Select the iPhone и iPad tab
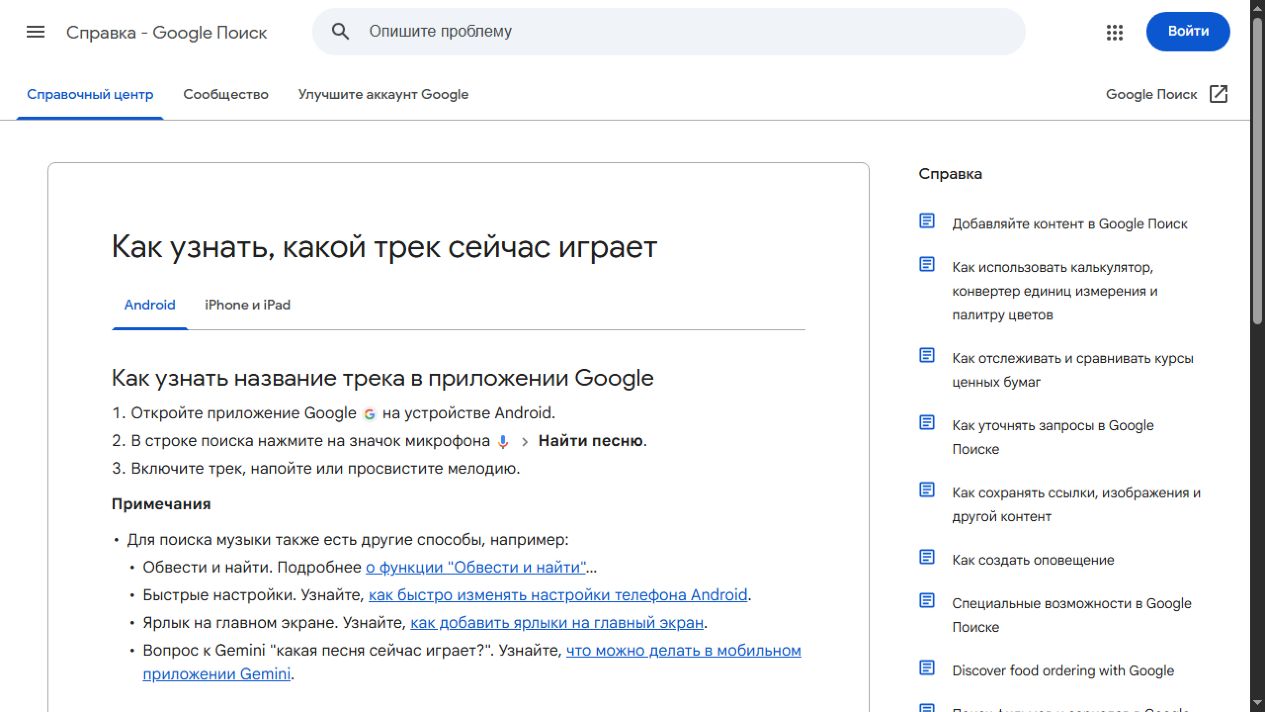Screen dimensions: 1265x712 pyautogui.click(x=248, y=305)
